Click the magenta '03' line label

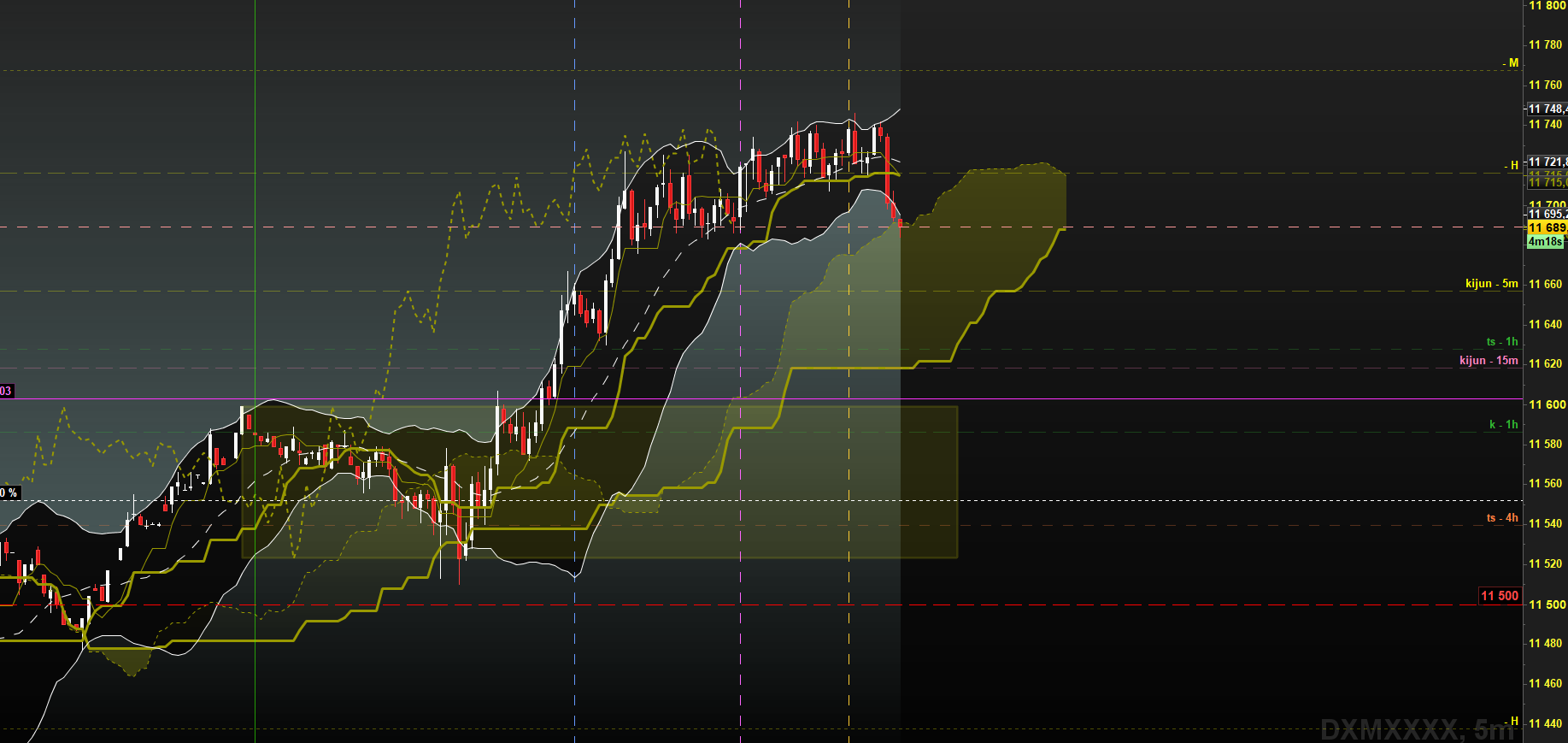[6, 392]
